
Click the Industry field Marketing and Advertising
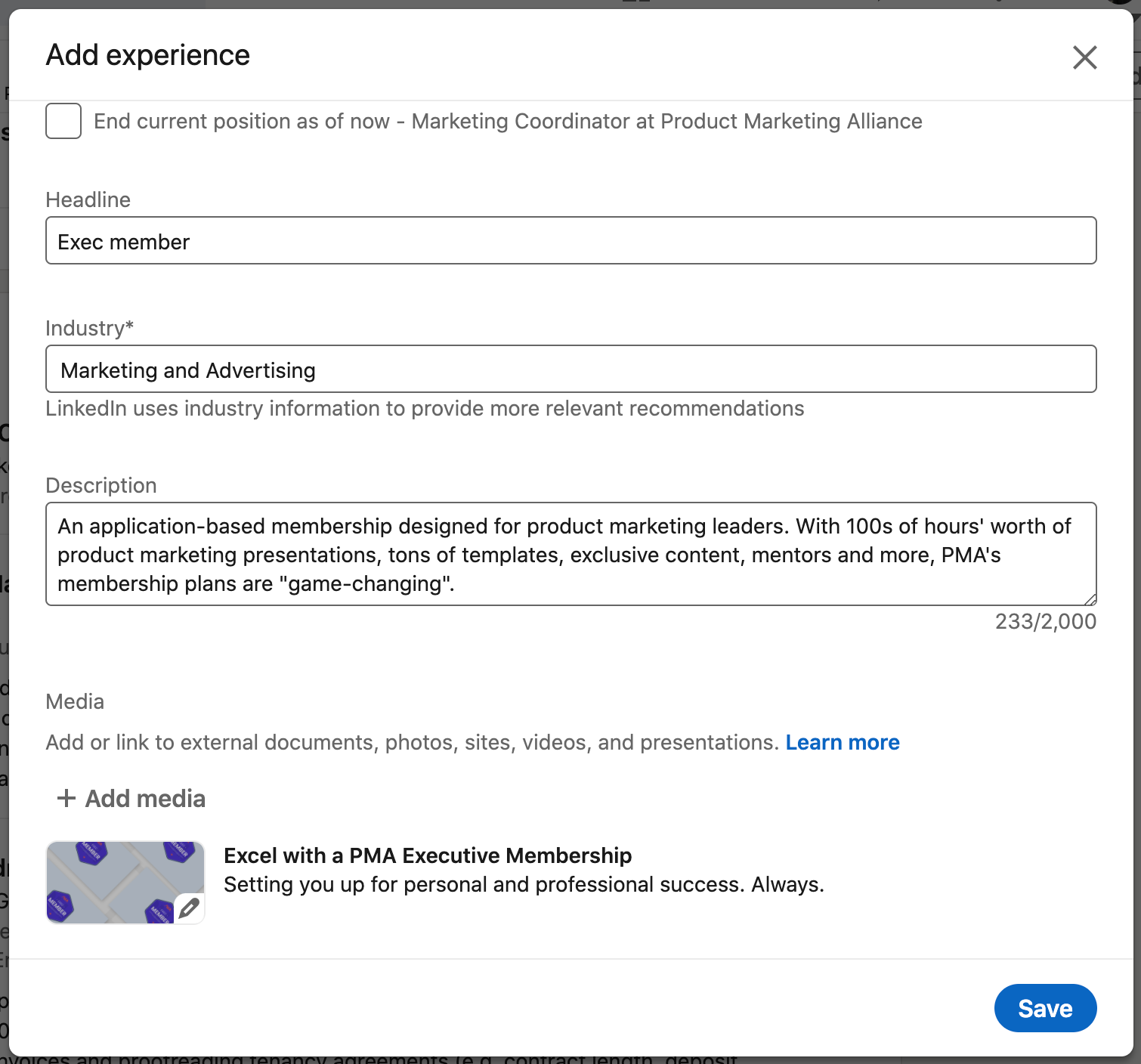[x=571, y=369]
